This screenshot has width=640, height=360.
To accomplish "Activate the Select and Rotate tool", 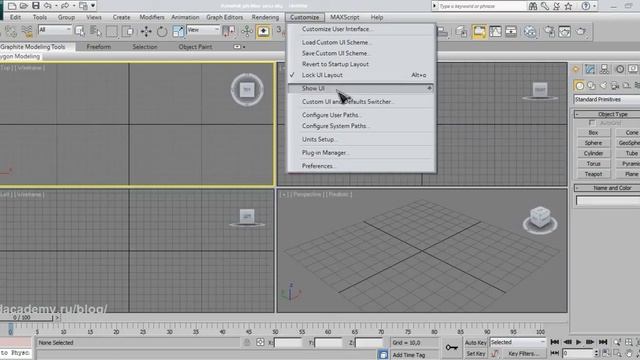I will [162, 31].
